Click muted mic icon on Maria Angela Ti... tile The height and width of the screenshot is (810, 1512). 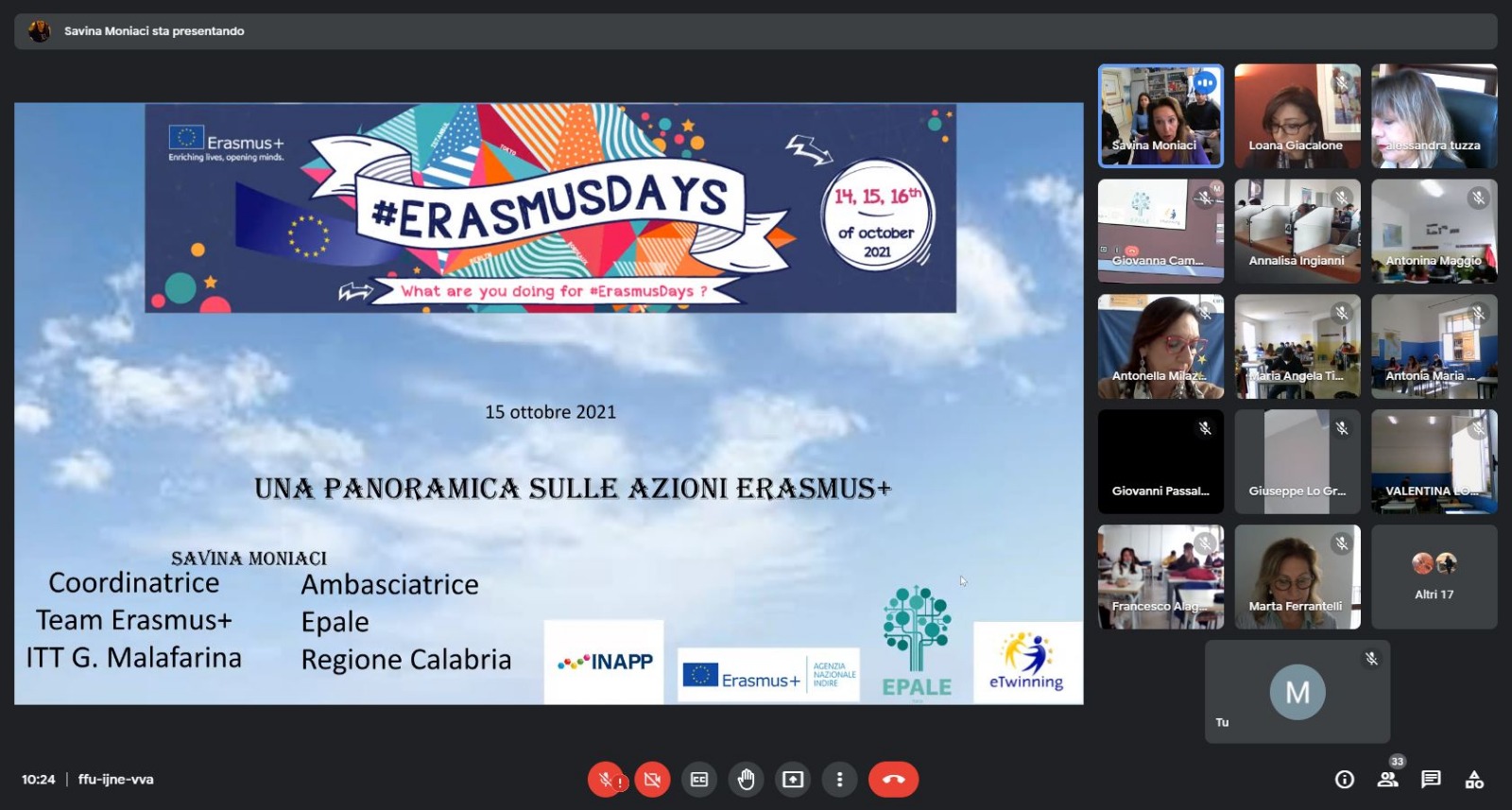1342,313
